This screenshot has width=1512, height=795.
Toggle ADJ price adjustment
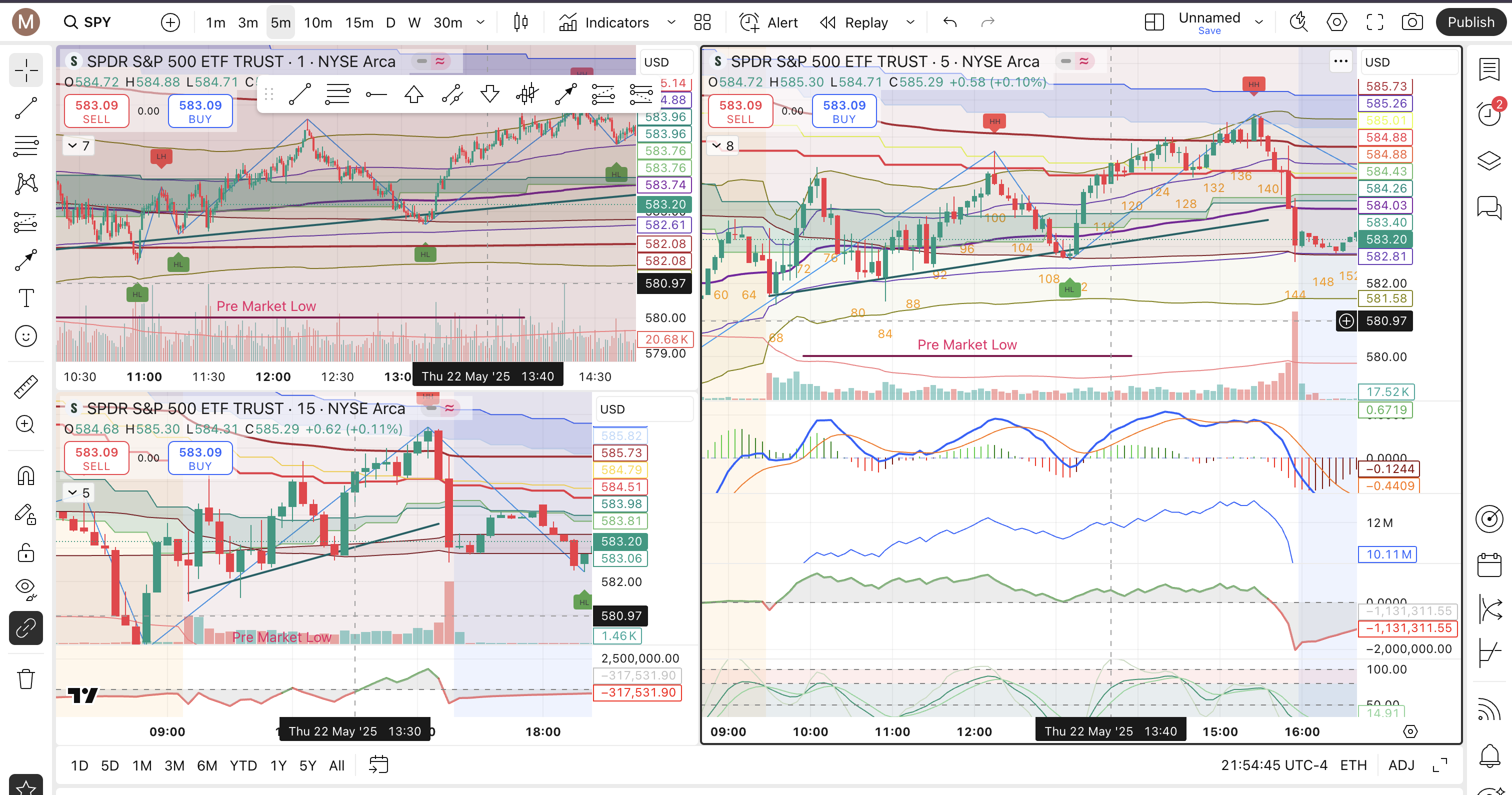[x=1401, y=765]
